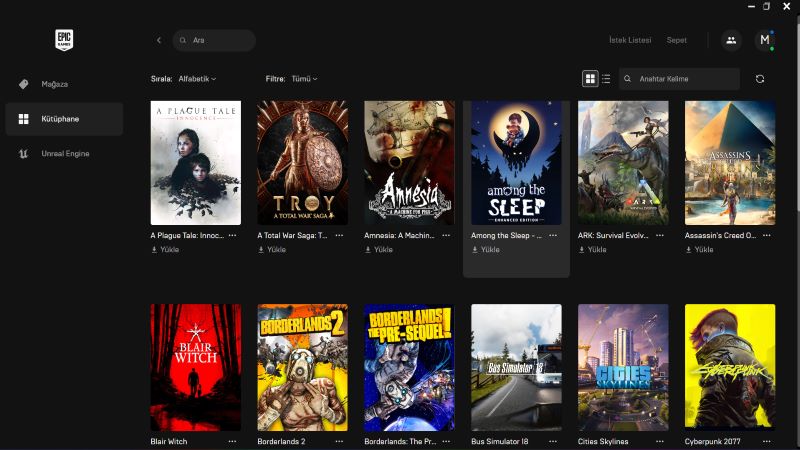Expand the Tümü filter dropdown
Viewport: 800px width, 450px height.
click(x=304, y=79)
